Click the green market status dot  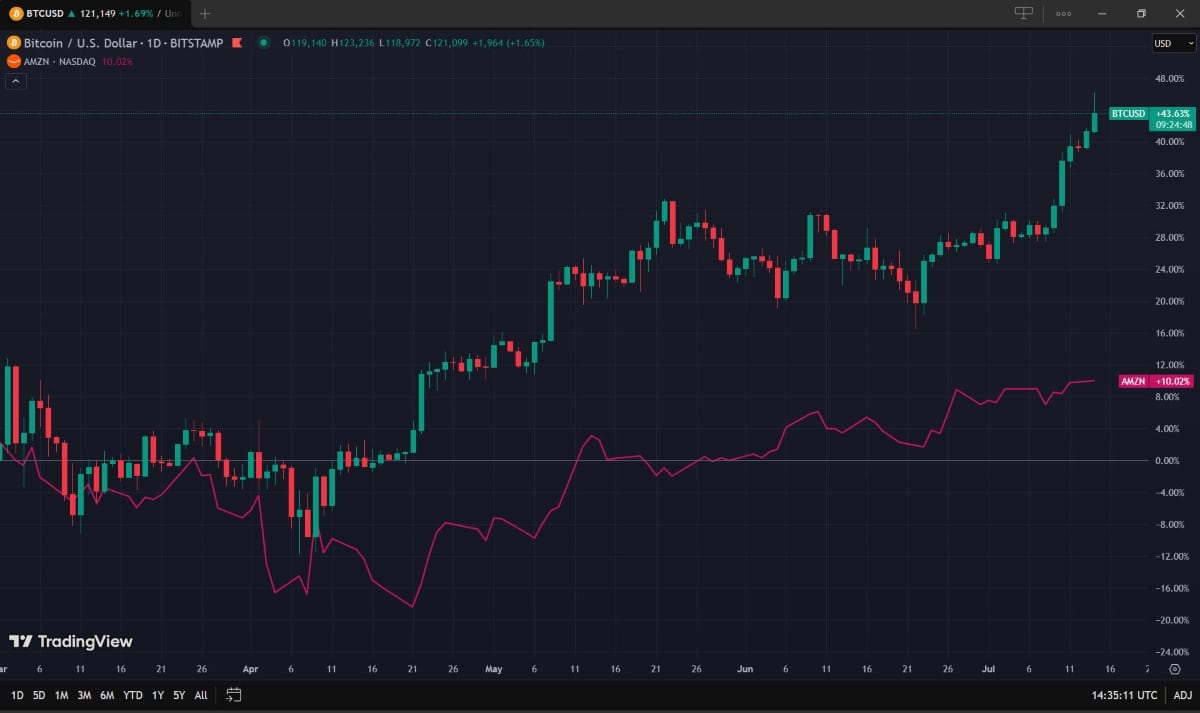[264, 43]
